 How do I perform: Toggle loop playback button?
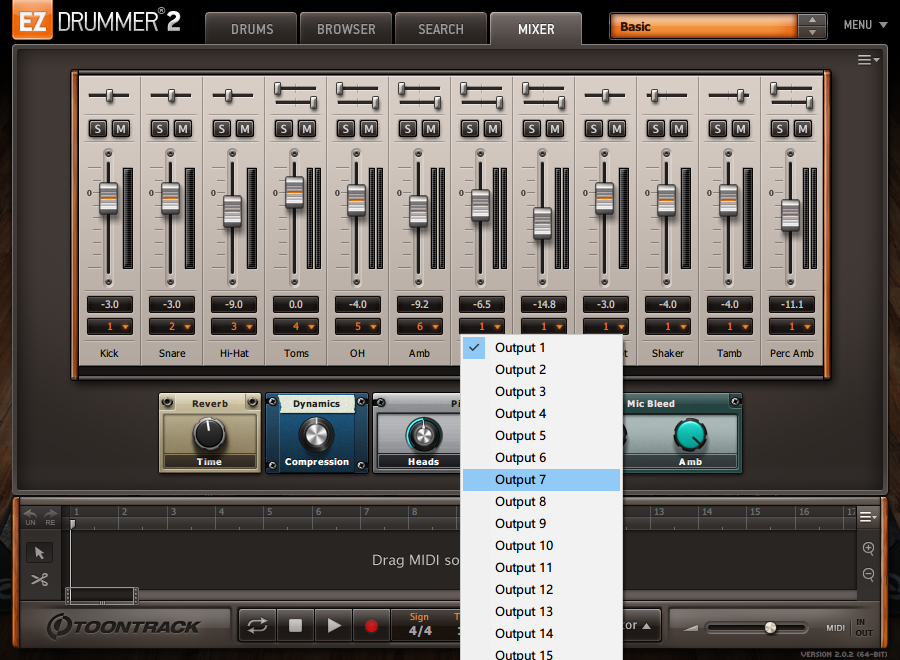pos(258,625)
